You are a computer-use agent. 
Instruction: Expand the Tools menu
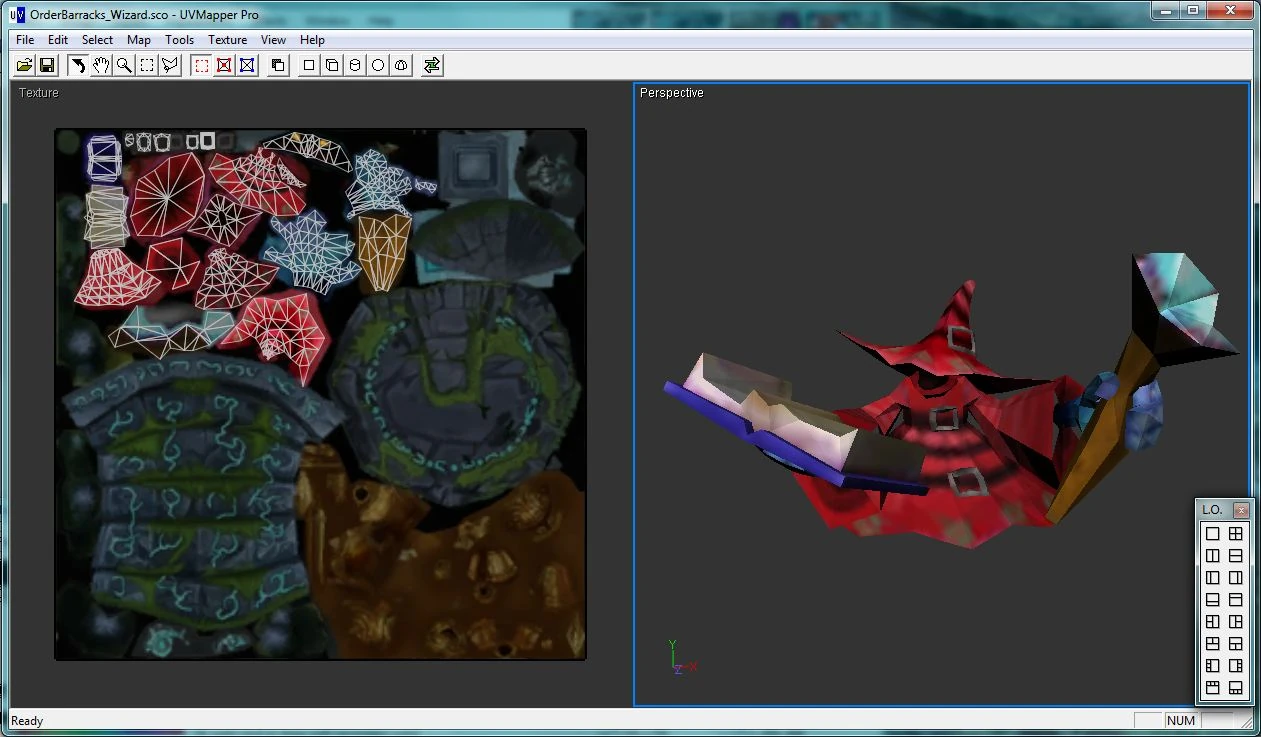click(x=180, y=40)
